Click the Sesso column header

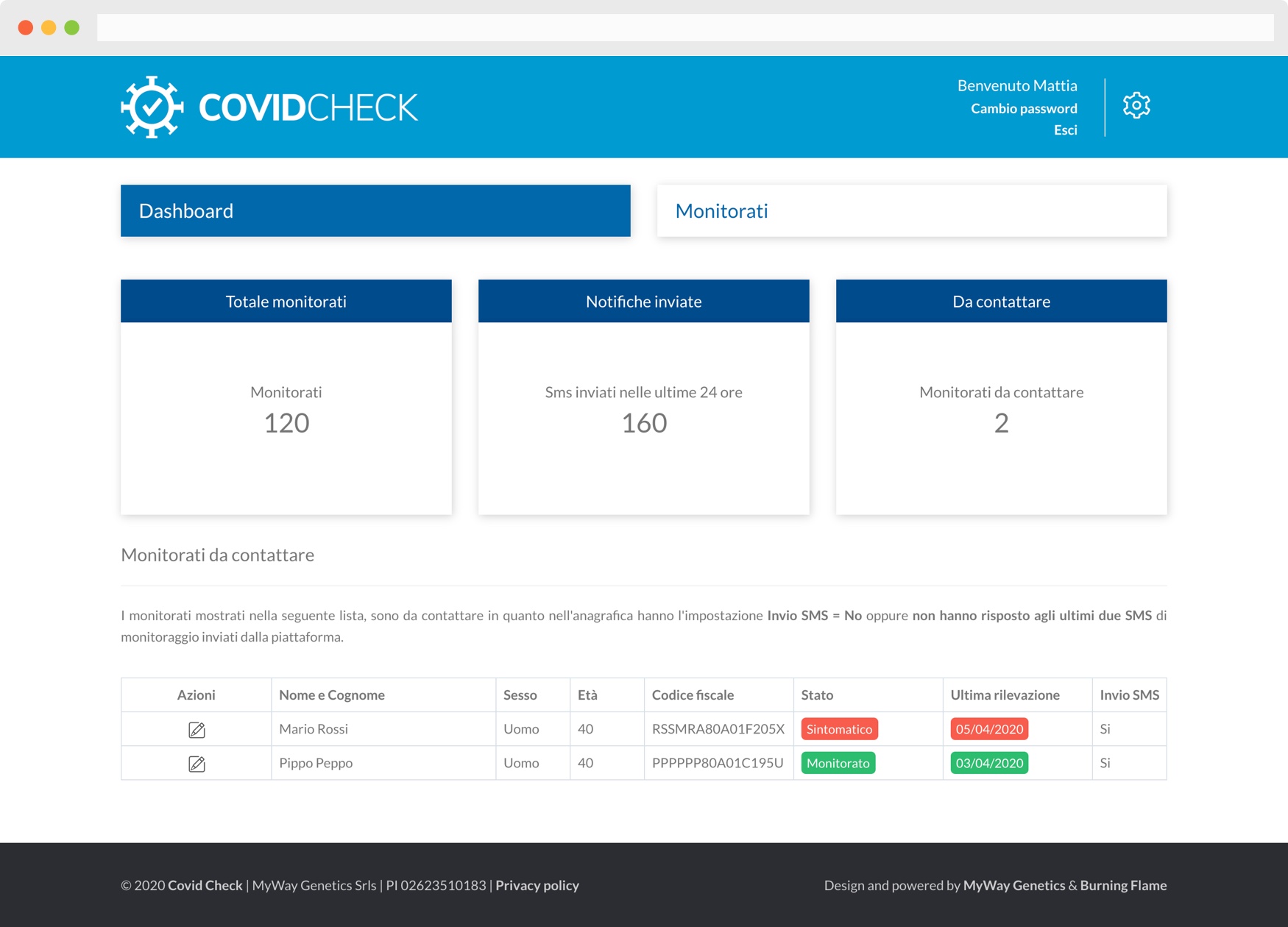[533, 695]
